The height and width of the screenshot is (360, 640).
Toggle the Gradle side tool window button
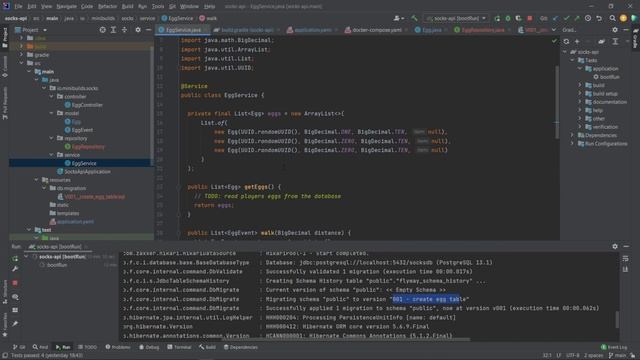coord(635,38)
